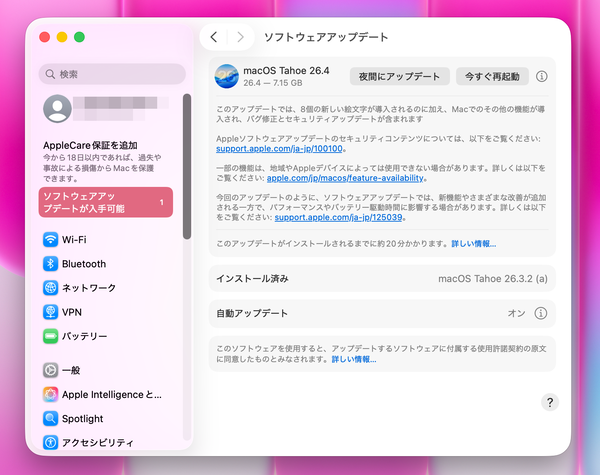The image size is (600, 475).
Task: Close the settings window with red button
Action: pos(45,37)
